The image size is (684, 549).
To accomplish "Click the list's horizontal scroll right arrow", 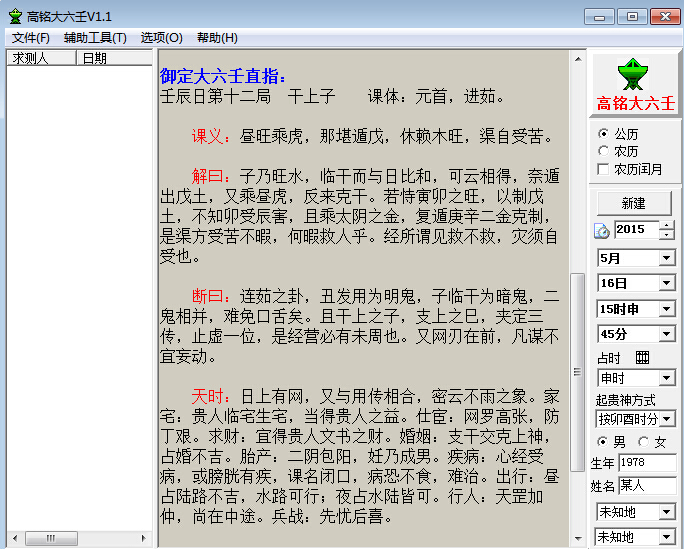I will click(x=144, y=538).
